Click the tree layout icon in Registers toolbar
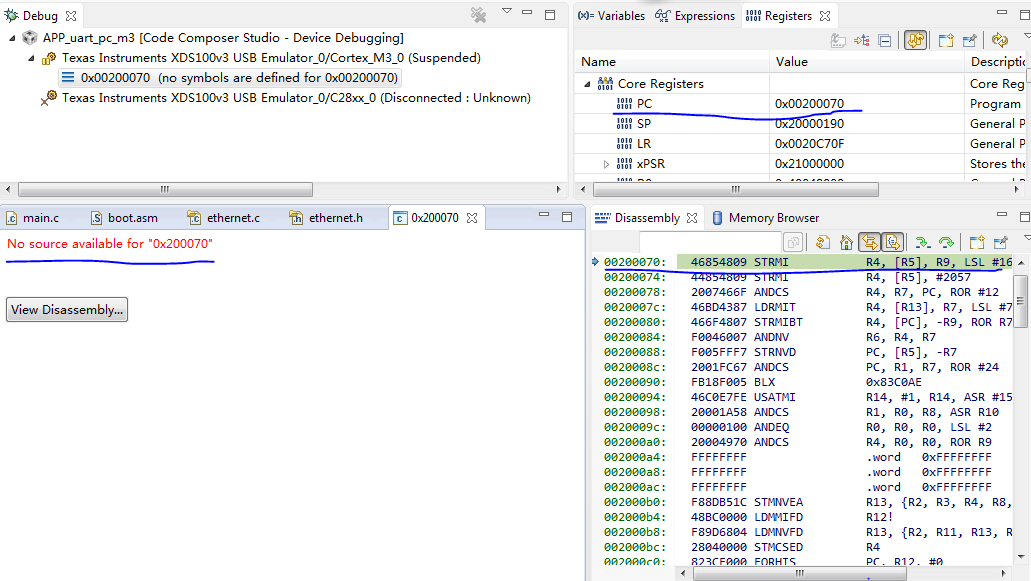The height and width of the screenshot is (581, 1031). coord(862,40)
